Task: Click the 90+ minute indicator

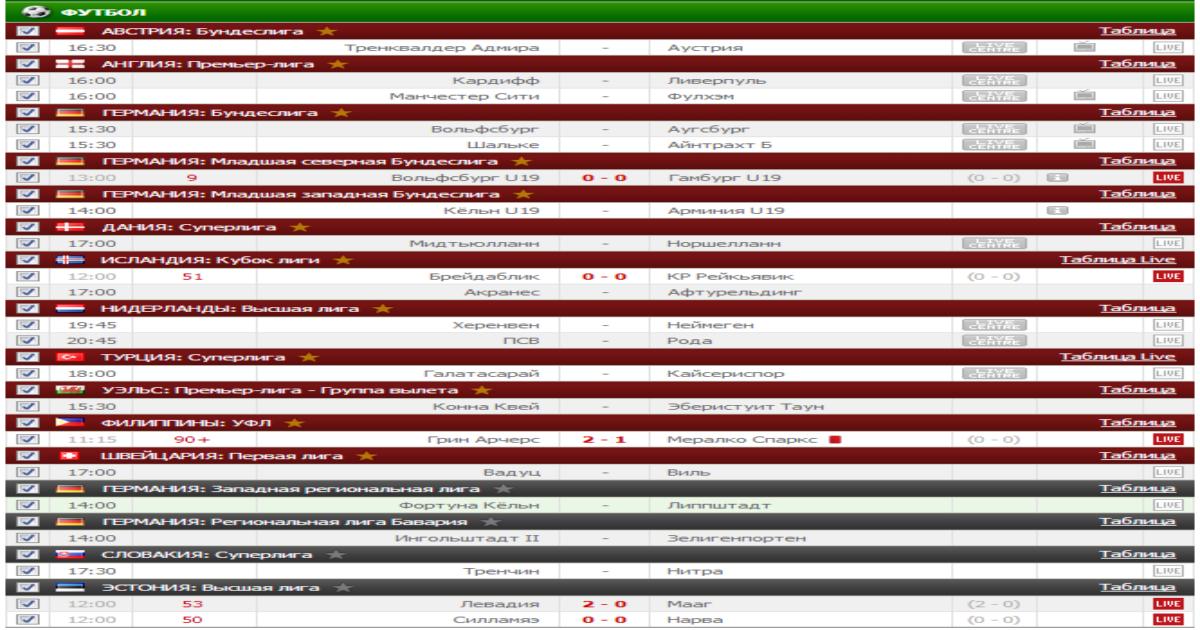Action: 191,440
